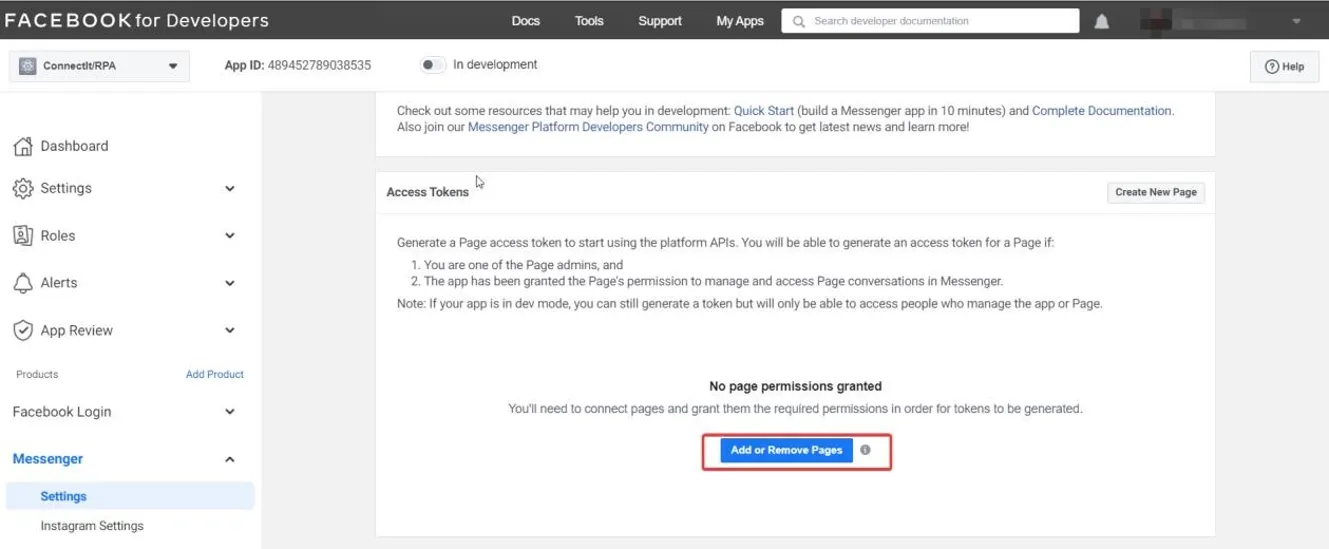Click the info icon beside Add or Remove Pages

[x=865, y=450]
